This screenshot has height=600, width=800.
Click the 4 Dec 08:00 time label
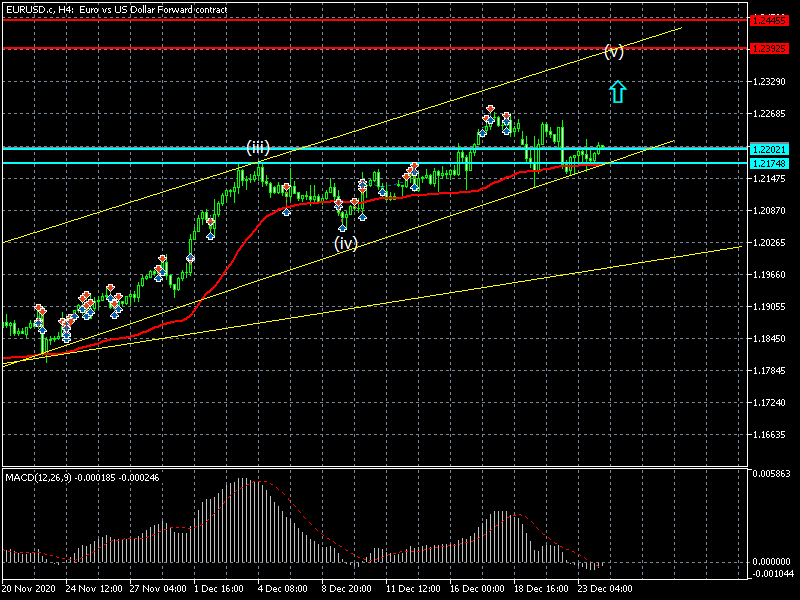pos(284,589)
